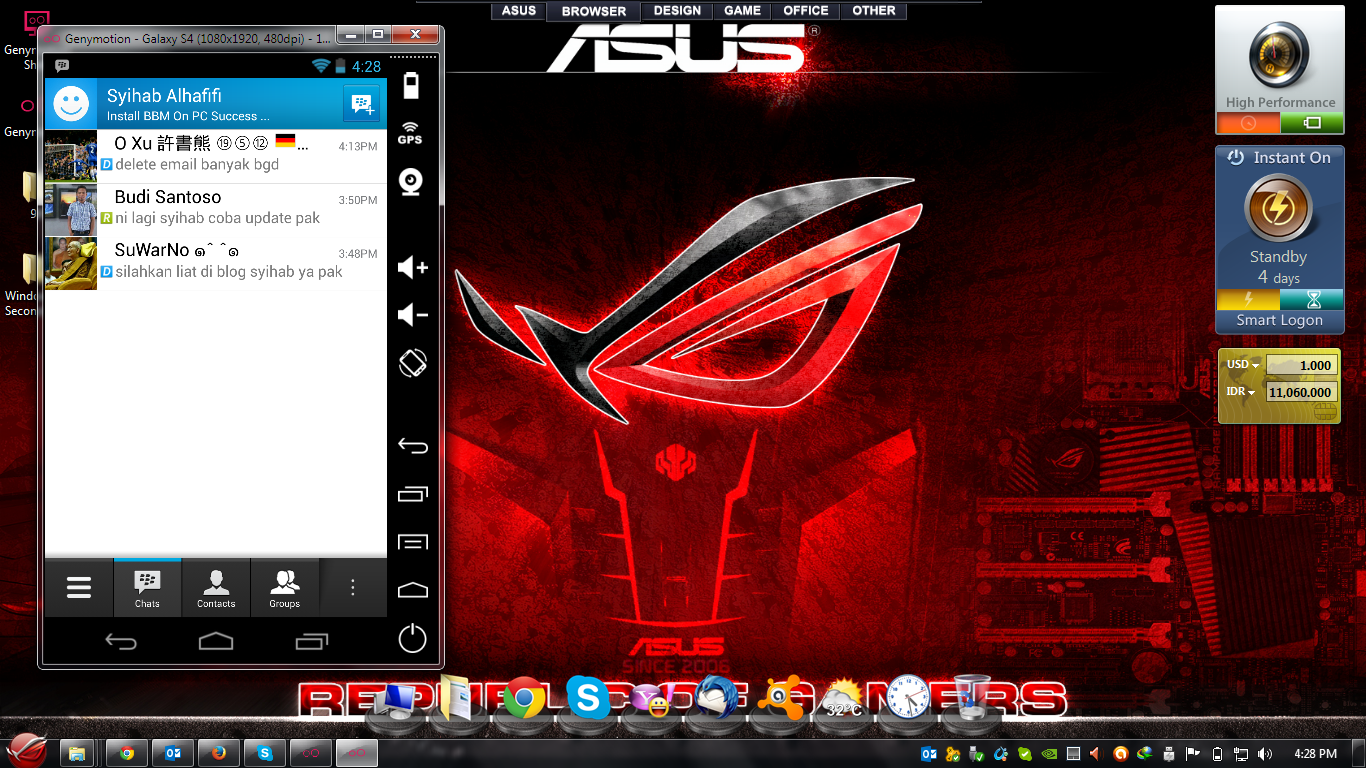Switch to the green battery saving mode

pyautogui.click(x=1312, y=123)
